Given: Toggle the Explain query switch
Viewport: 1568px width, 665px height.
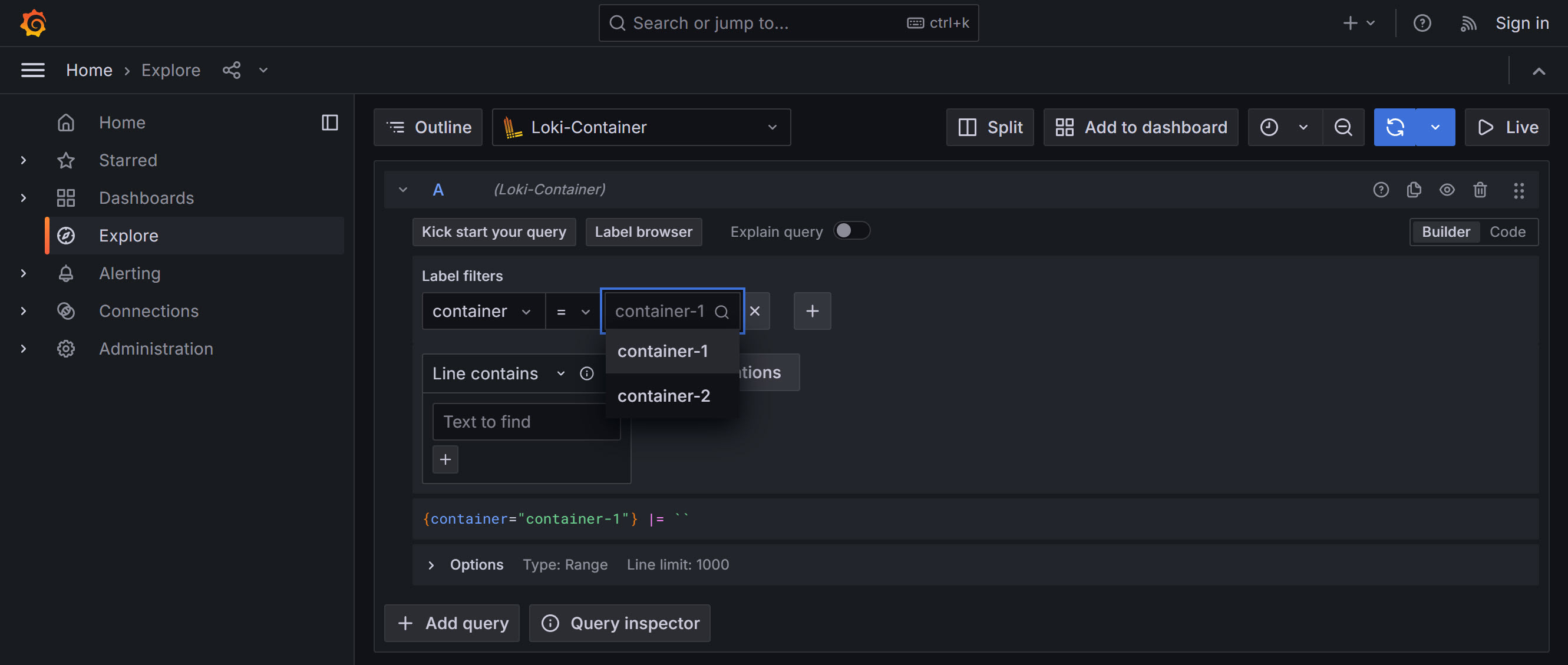Looking at the screenshot, I should click(x=851, y=231).
